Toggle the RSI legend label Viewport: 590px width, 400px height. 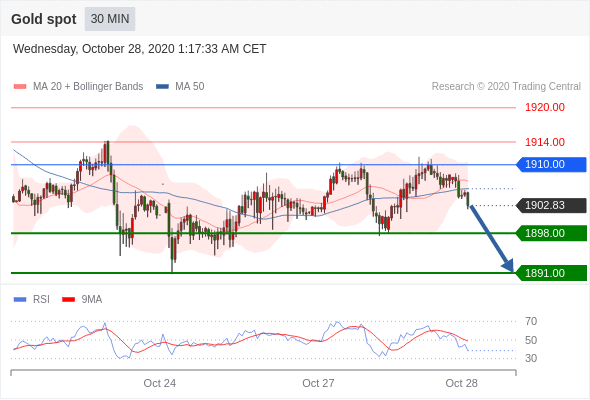point(41,300)
